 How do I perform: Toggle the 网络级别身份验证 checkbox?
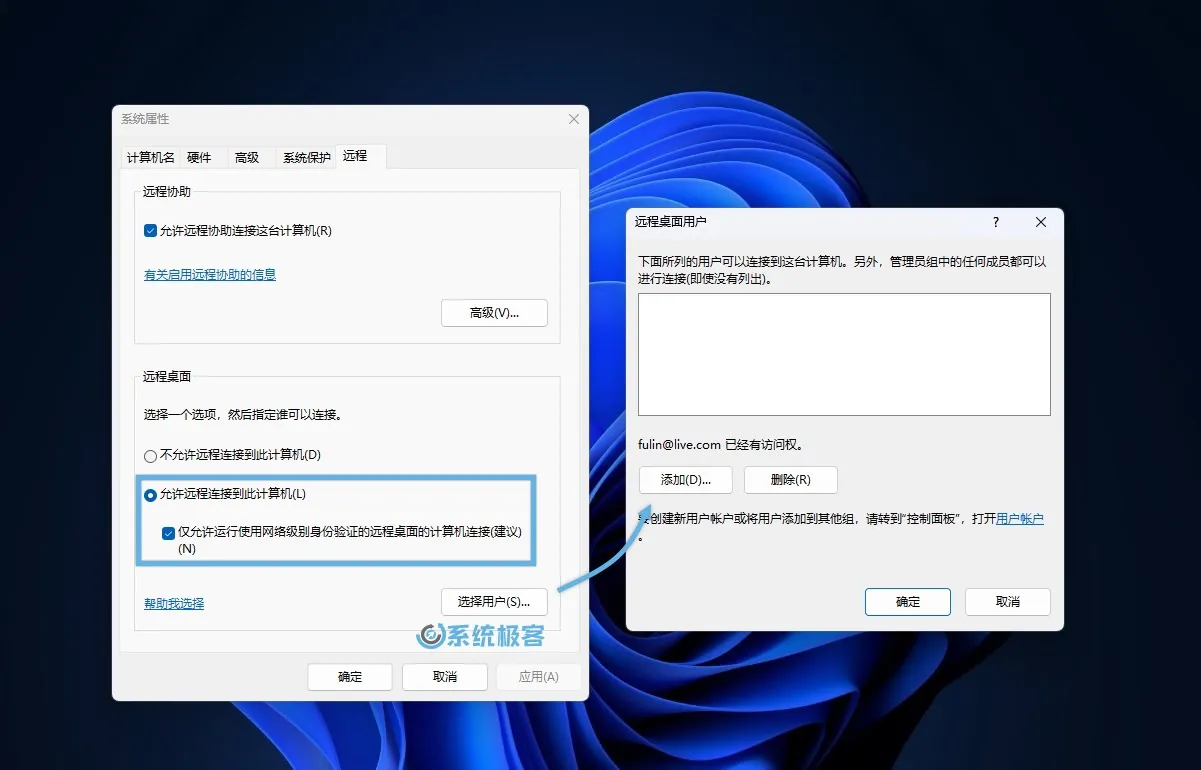coord(169,533)
